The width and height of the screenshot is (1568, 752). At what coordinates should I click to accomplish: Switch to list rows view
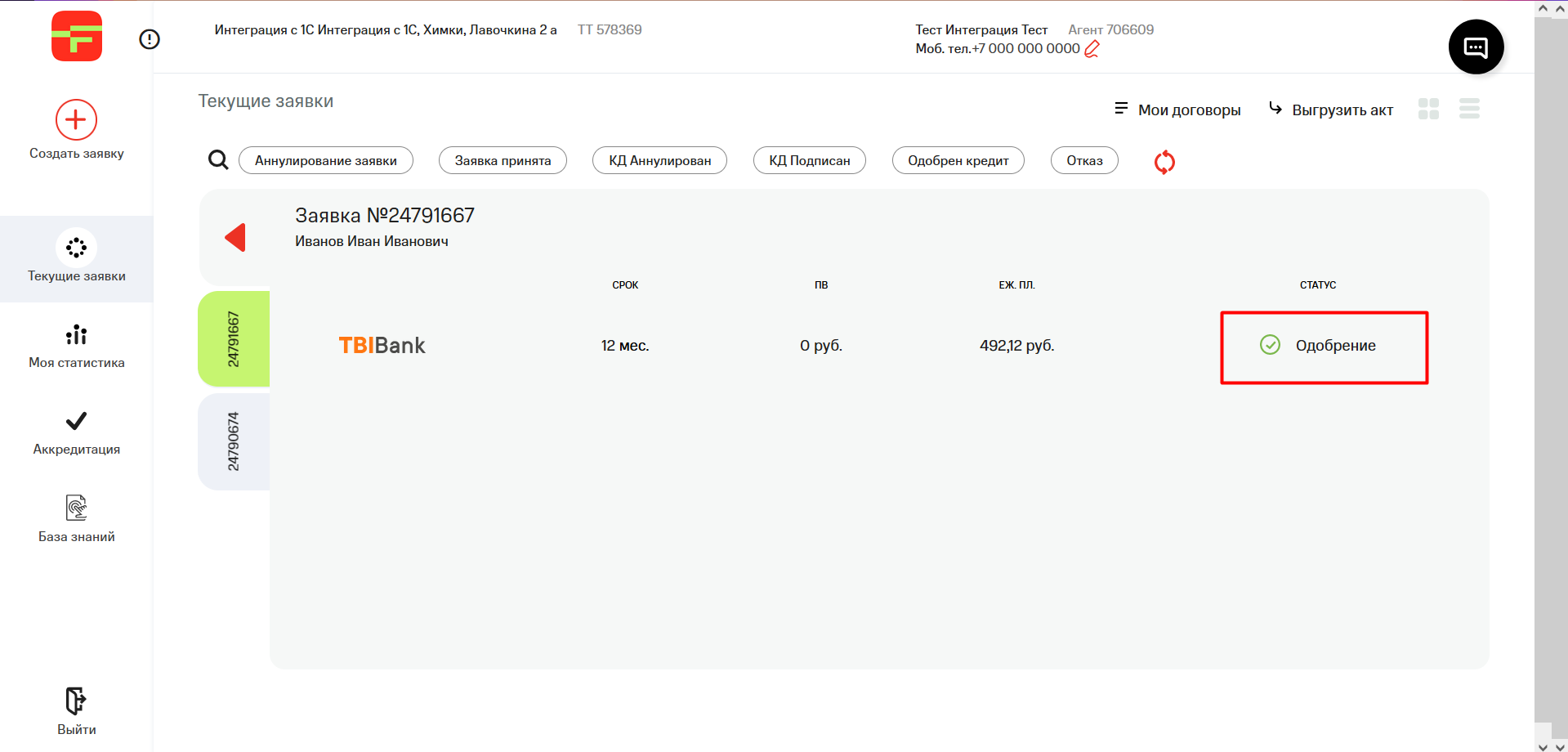point(1469,109)
